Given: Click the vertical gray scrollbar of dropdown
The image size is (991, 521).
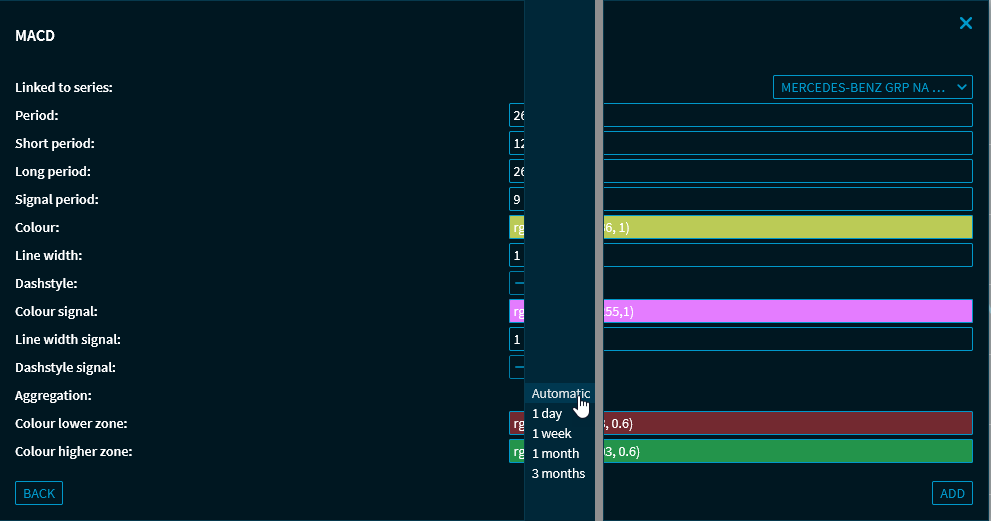Looking at the screenshot, I should tap(599, 260).
